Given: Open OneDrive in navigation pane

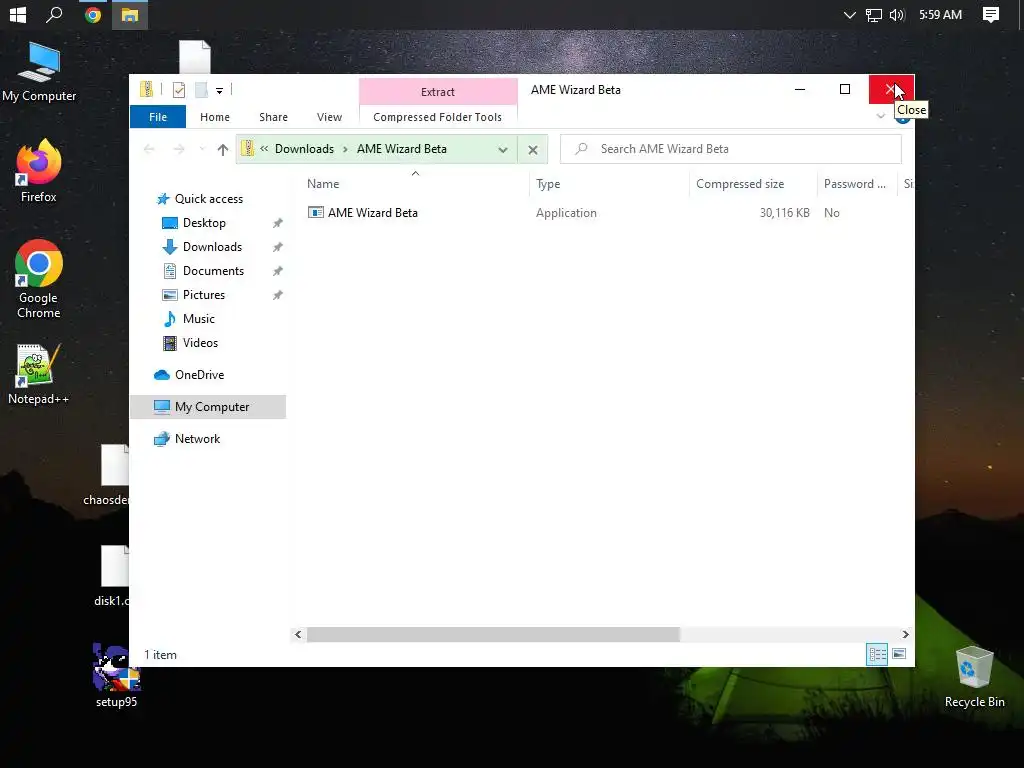Looking at the screenshot, I should tap(199, 375).
